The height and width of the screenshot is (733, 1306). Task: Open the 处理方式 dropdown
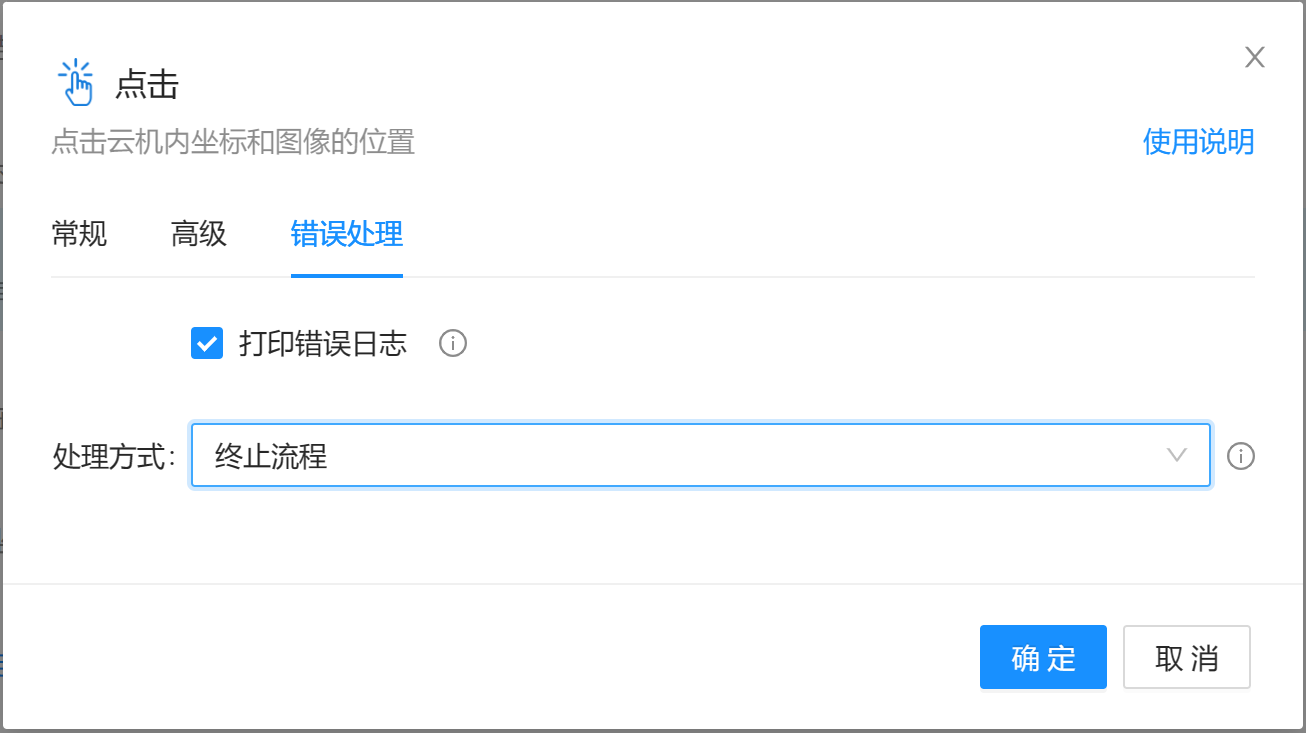click(x=700, y=456)
